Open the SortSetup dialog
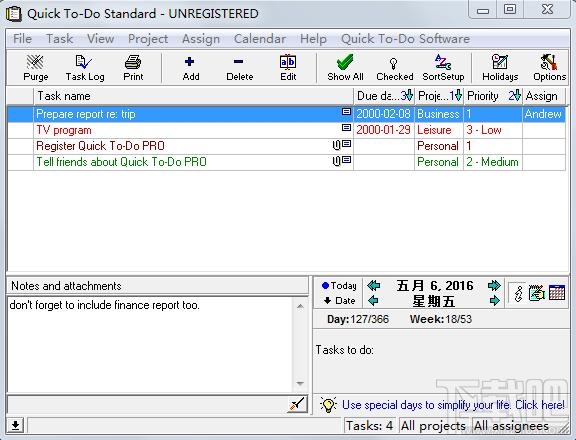The height and width of the screenshot is (440, 576). (x=443, y=68)
